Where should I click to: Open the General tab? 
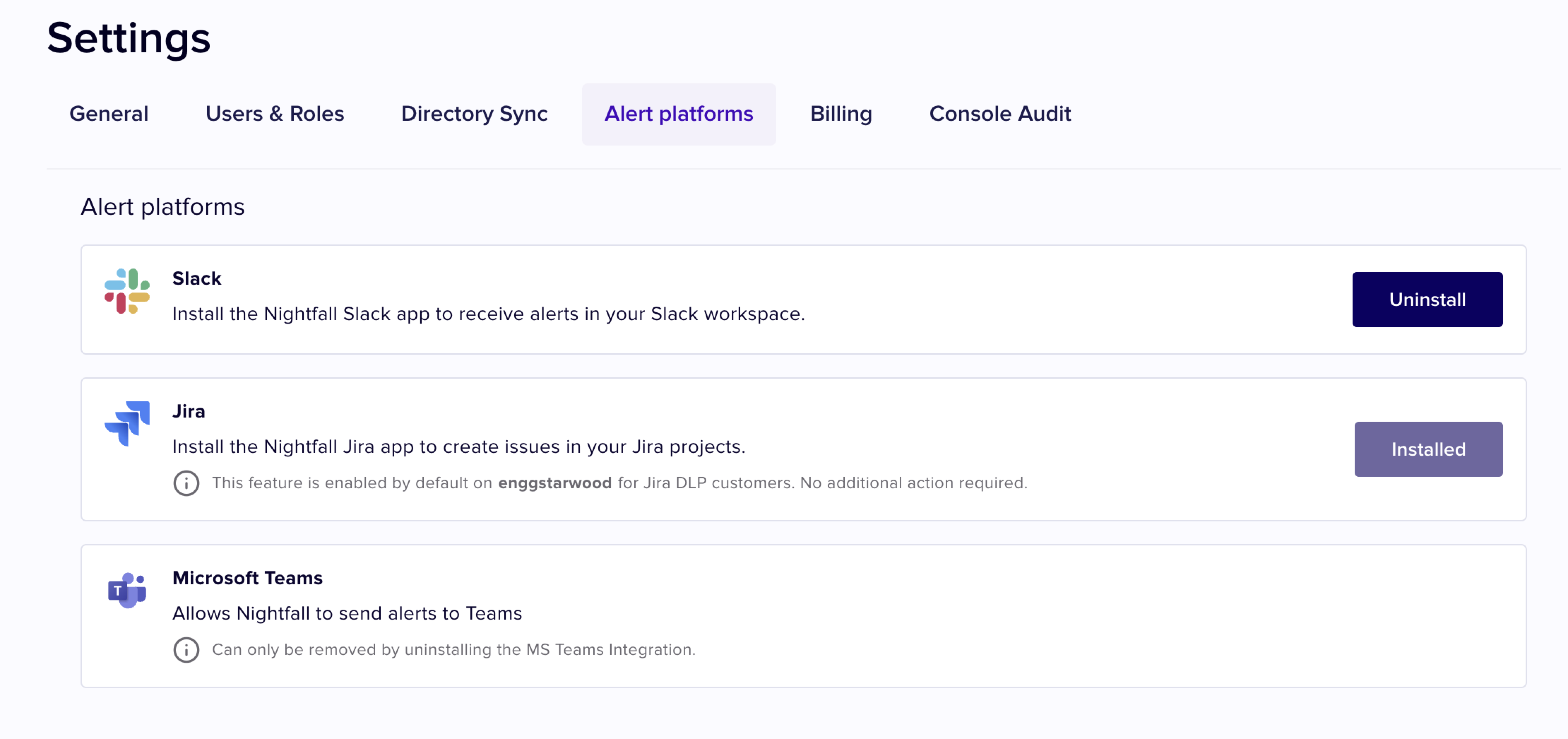pos(109,114)
